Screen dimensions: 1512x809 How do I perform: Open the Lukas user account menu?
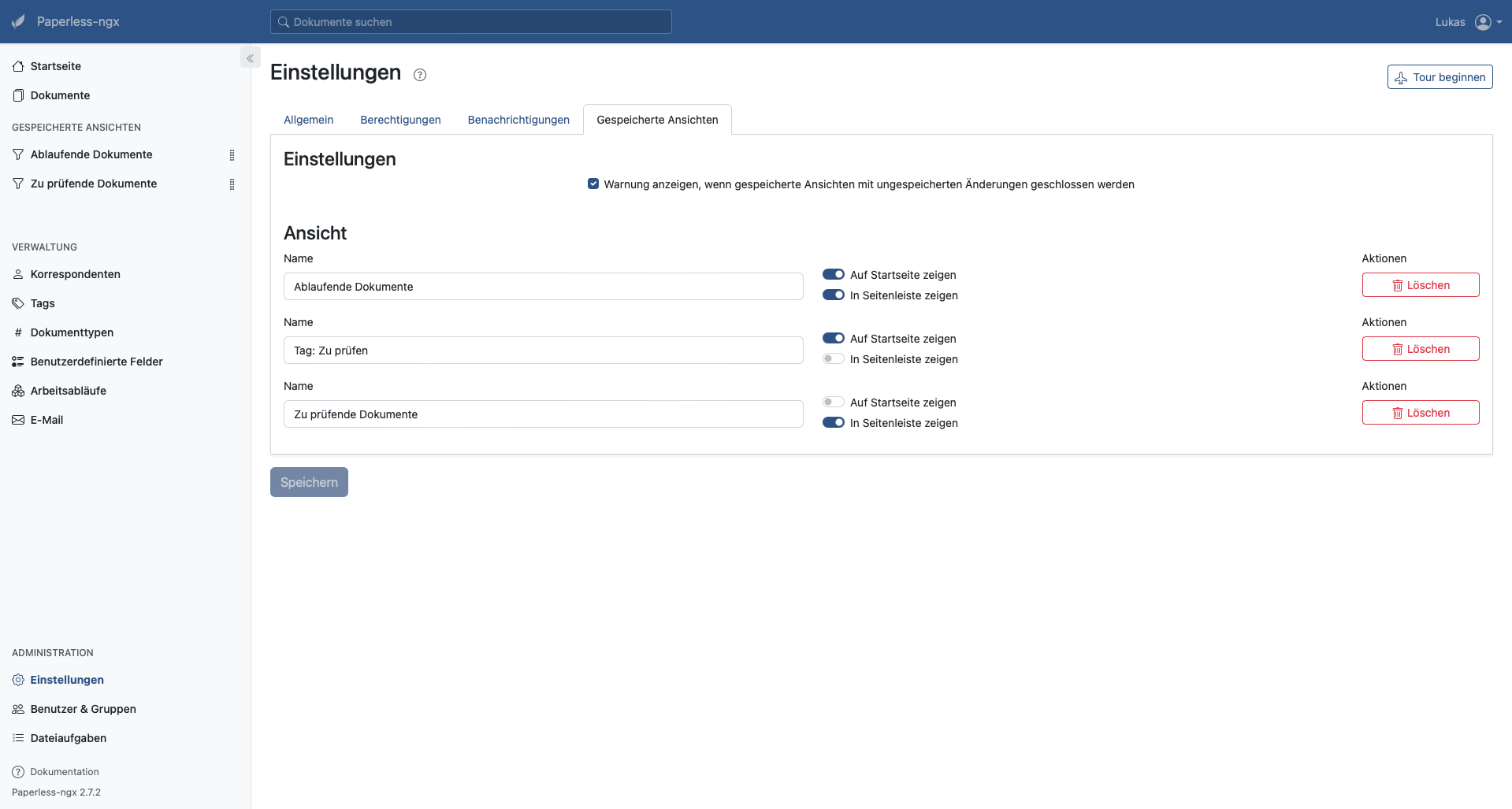tap(1467, 21)
